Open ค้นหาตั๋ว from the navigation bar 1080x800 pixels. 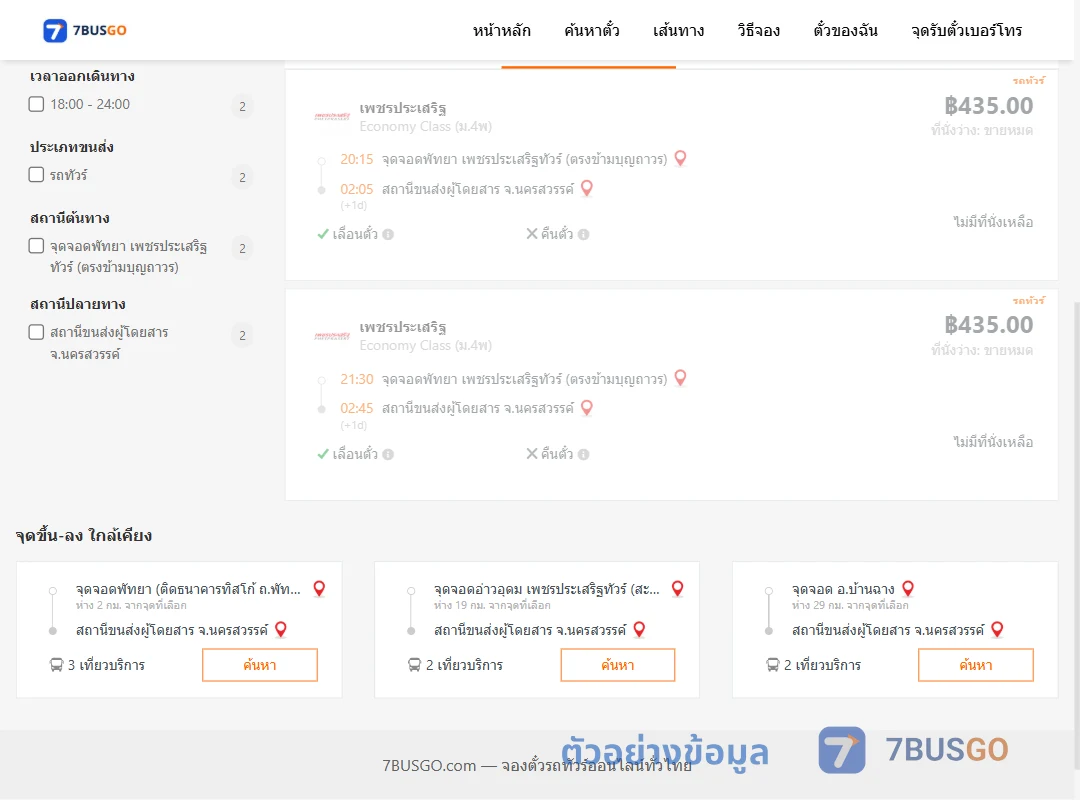click(x=592, y=30)
